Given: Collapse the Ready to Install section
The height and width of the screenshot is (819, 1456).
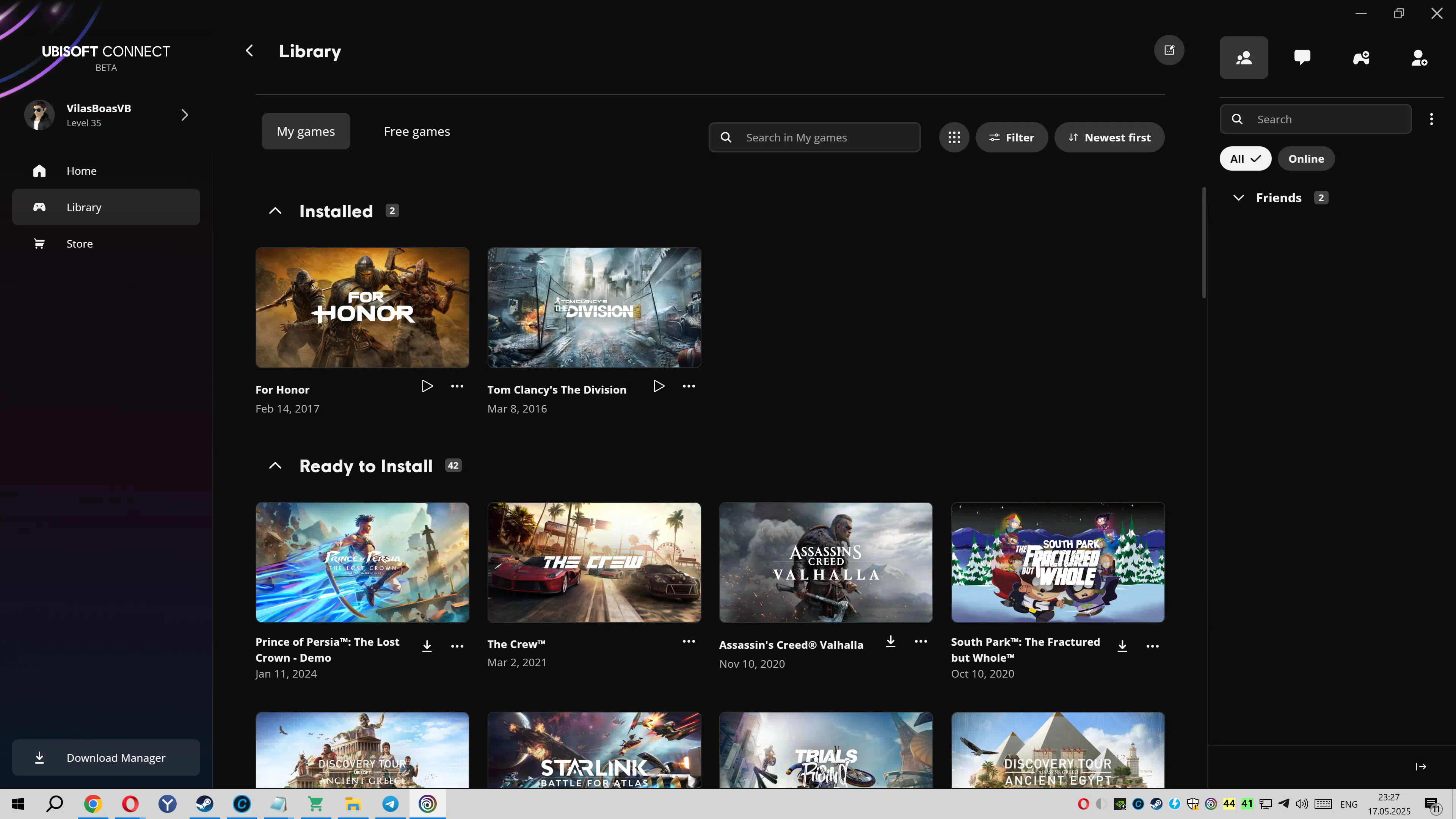Looking at the screenshot, I should (275, 466).
